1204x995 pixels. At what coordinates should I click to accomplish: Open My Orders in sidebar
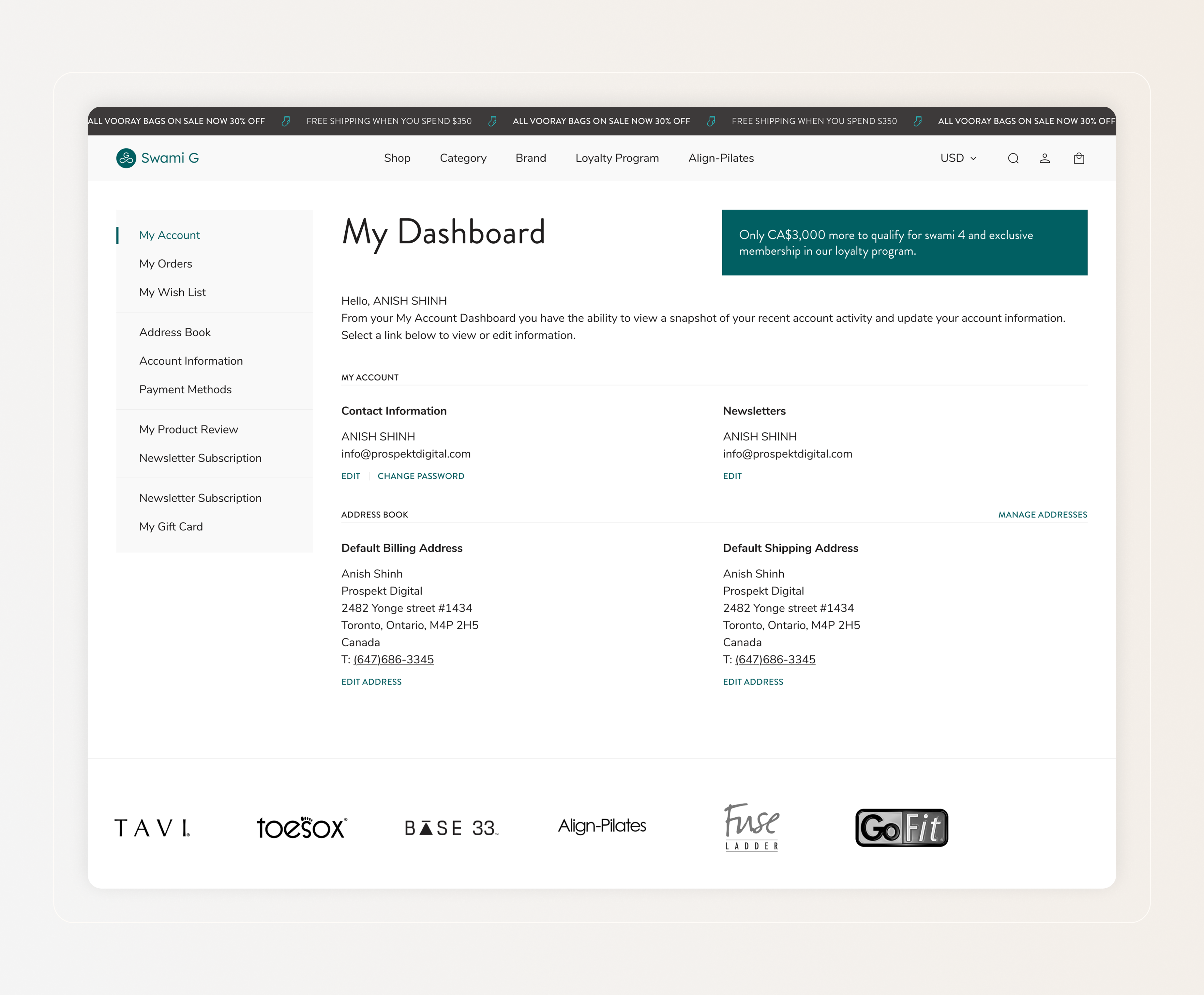tap(165, 264)
